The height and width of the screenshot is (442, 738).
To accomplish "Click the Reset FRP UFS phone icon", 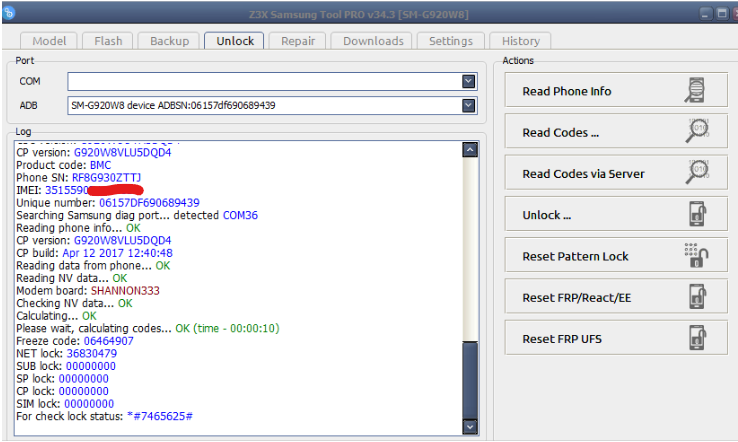I will pos(697,338).
